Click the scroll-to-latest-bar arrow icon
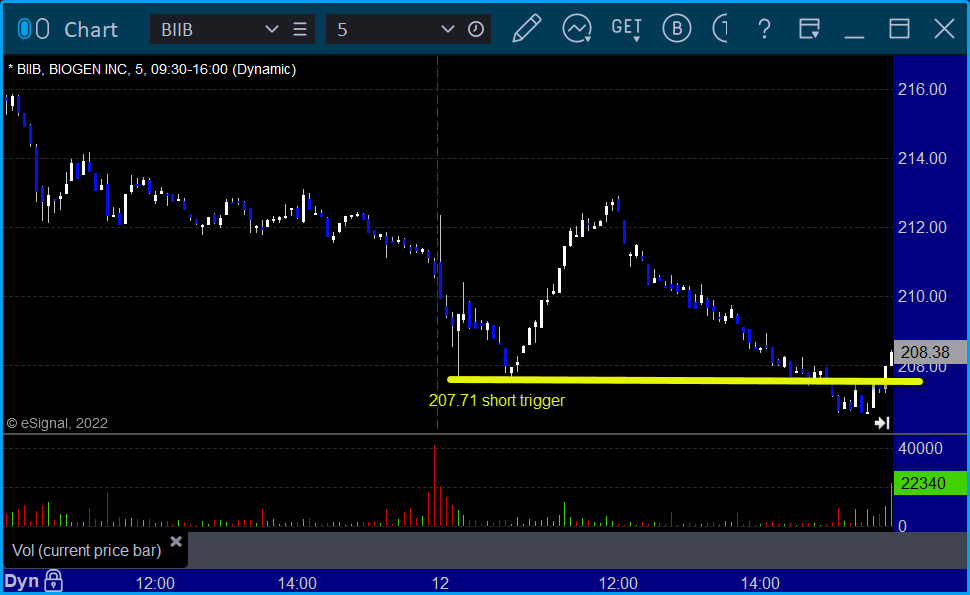Viewport: 970px width, 595px height. 882,423
